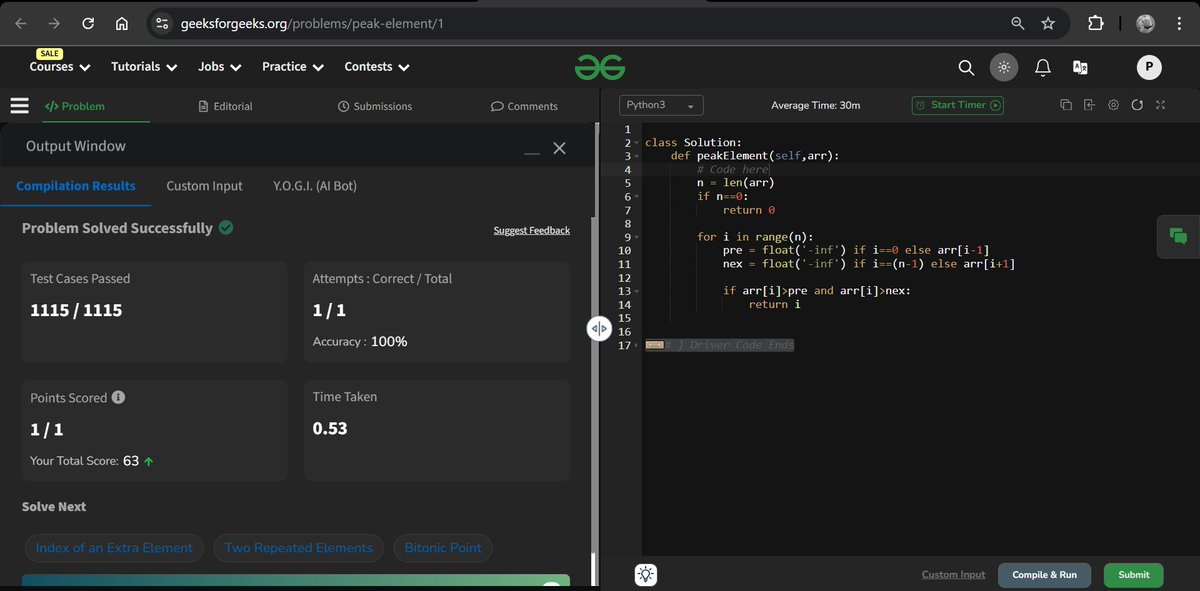Viewport: 1200px width, 591px height.
Task: Click the GeeksforGeeks logo
Action: [600, 67]
